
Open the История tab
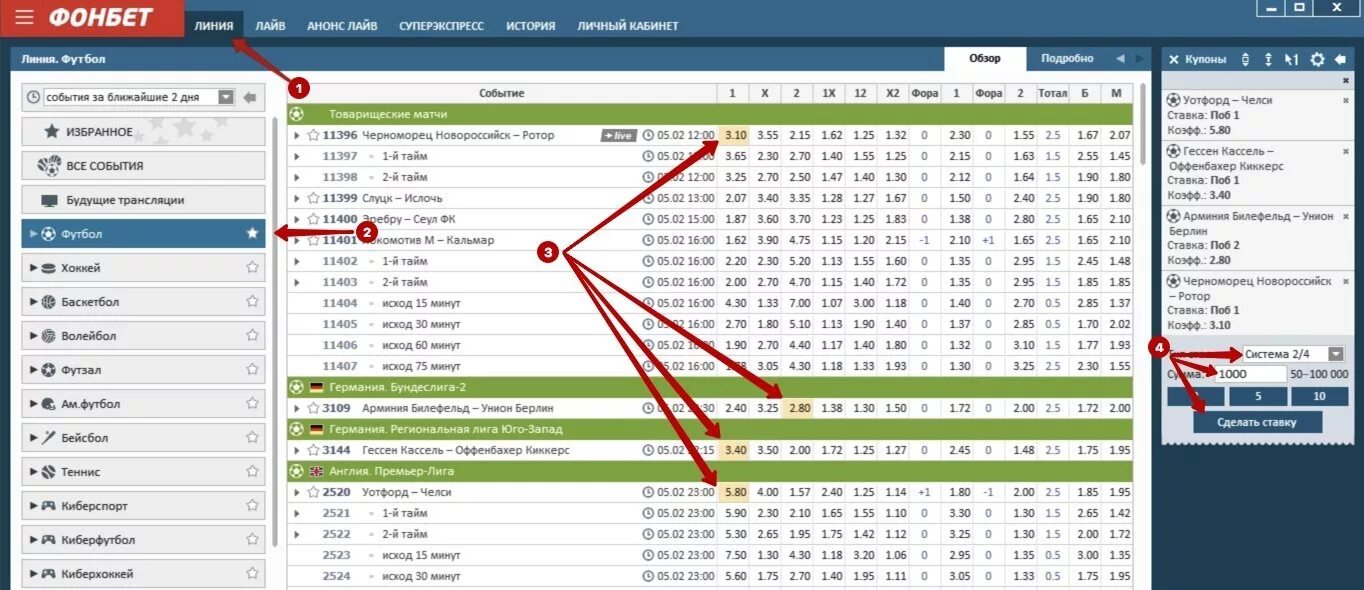(x=531, y=25)
